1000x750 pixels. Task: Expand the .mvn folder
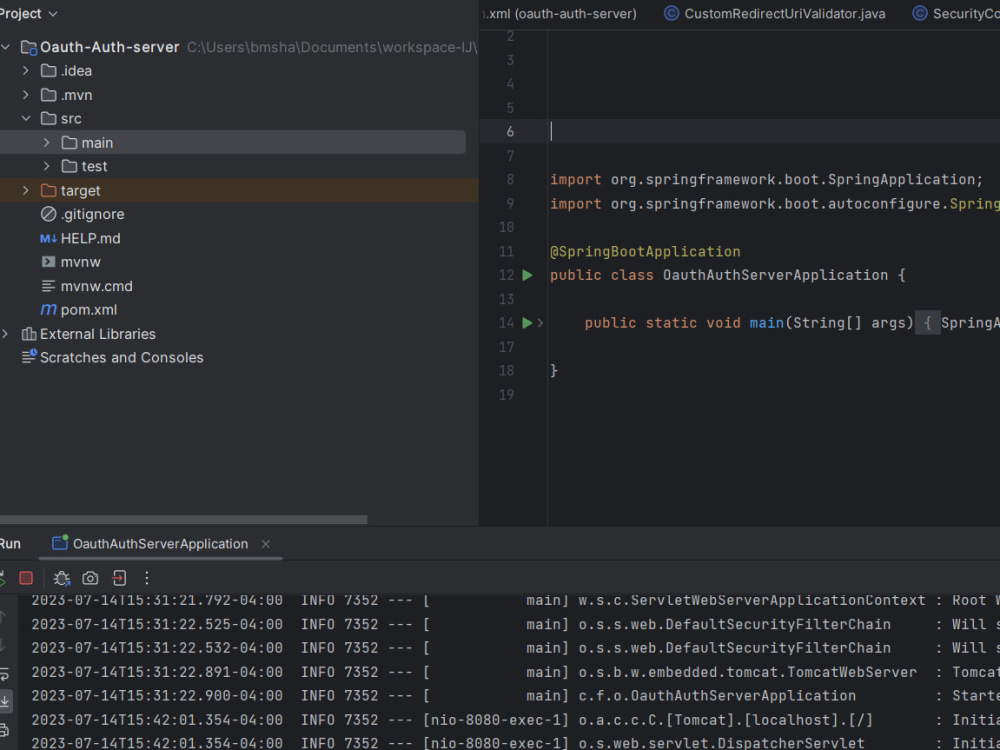(26, 95)
